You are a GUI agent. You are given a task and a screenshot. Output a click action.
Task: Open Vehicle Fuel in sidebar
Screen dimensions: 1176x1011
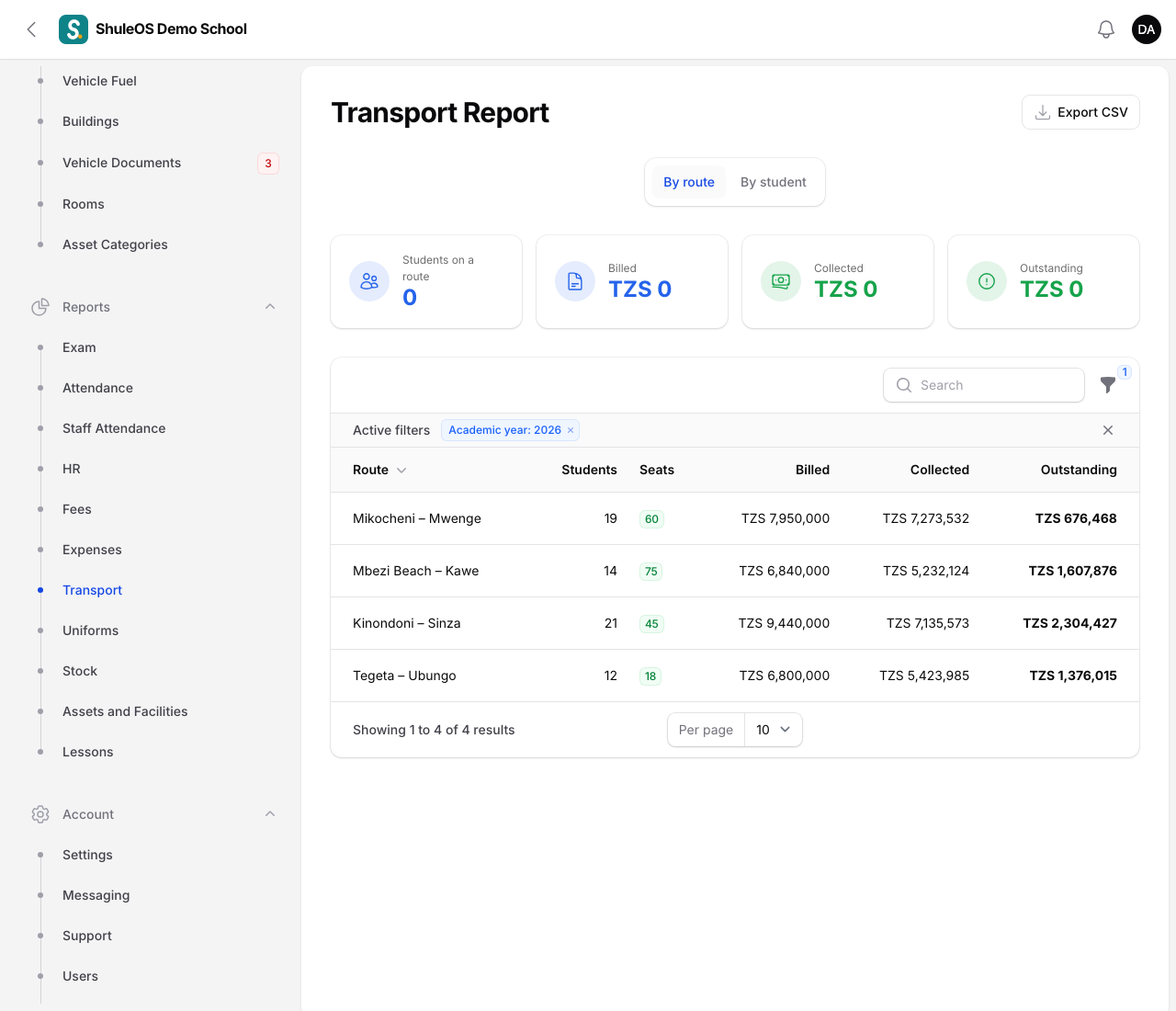click(99, 81)
